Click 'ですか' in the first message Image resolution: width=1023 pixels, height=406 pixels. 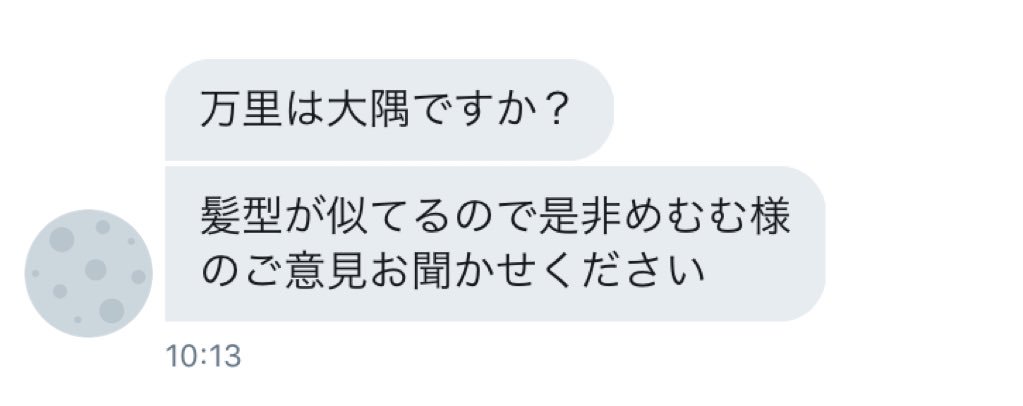tap(474, 110)
